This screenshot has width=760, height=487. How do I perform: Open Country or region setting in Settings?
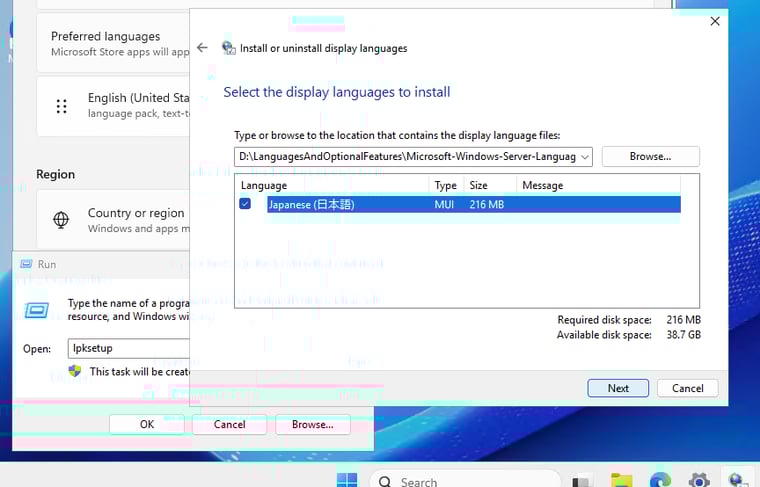point(113,220)
